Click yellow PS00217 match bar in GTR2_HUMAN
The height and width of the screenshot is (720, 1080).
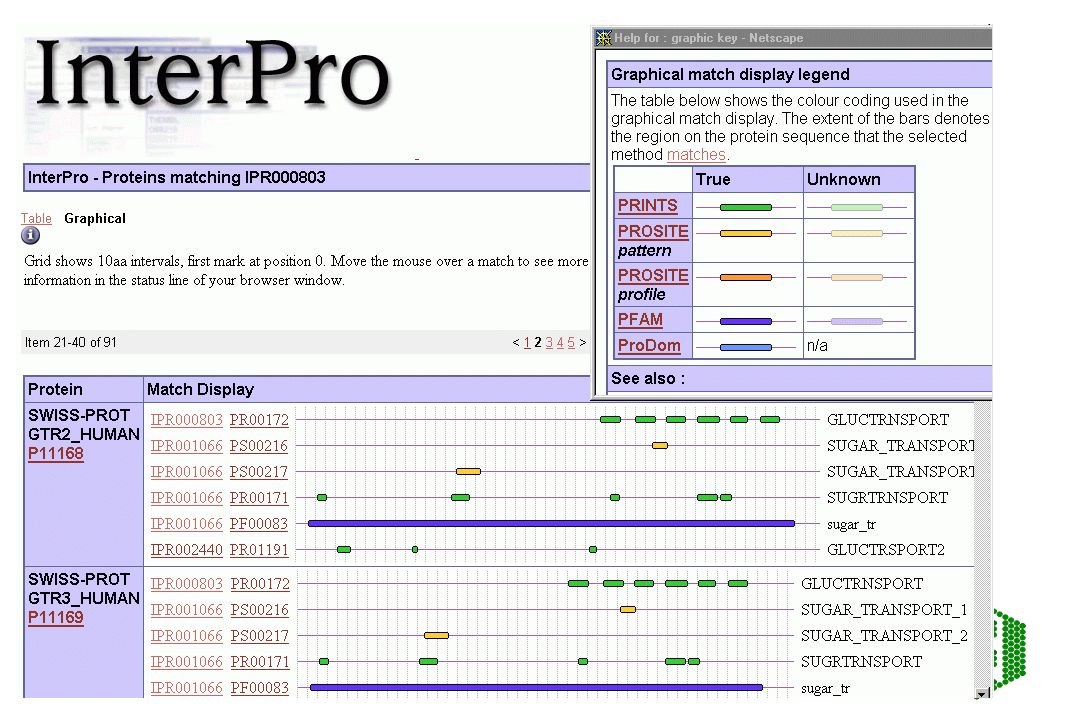468,471
